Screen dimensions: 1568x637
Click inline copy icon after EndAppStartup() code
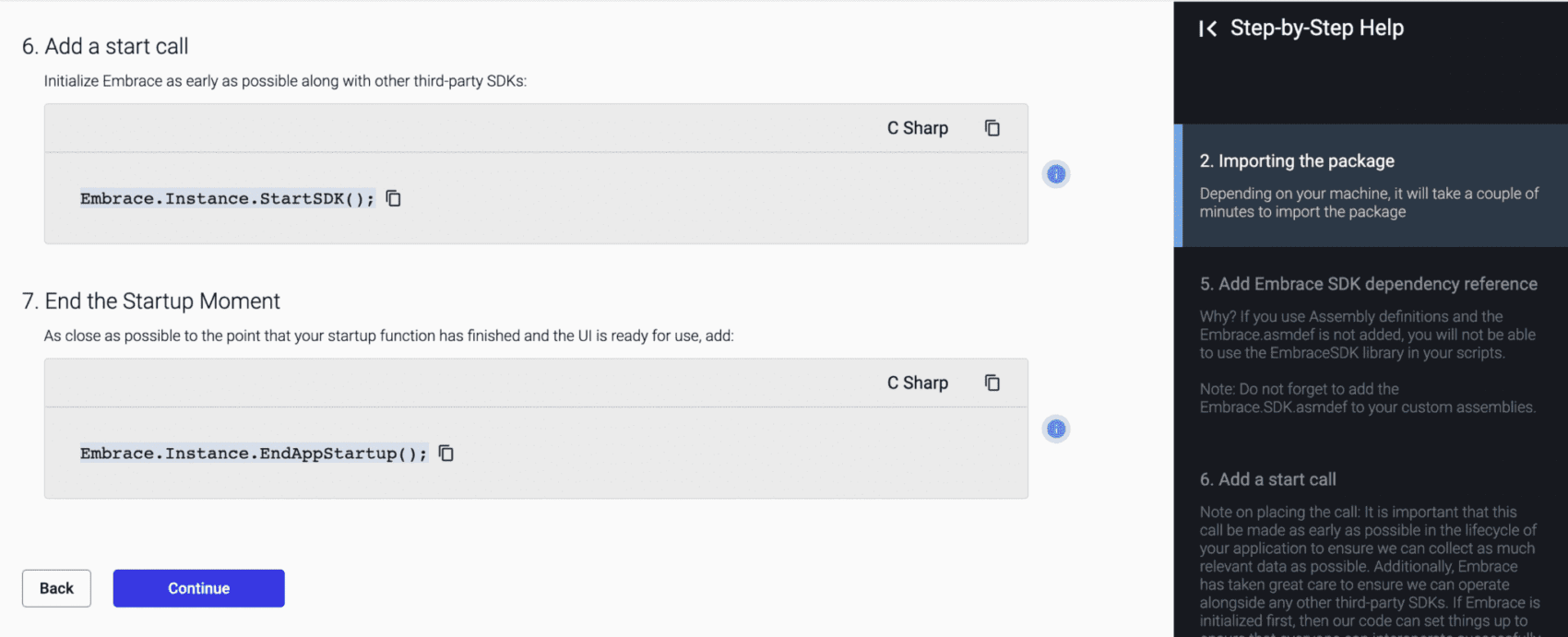tap(446, 453)
